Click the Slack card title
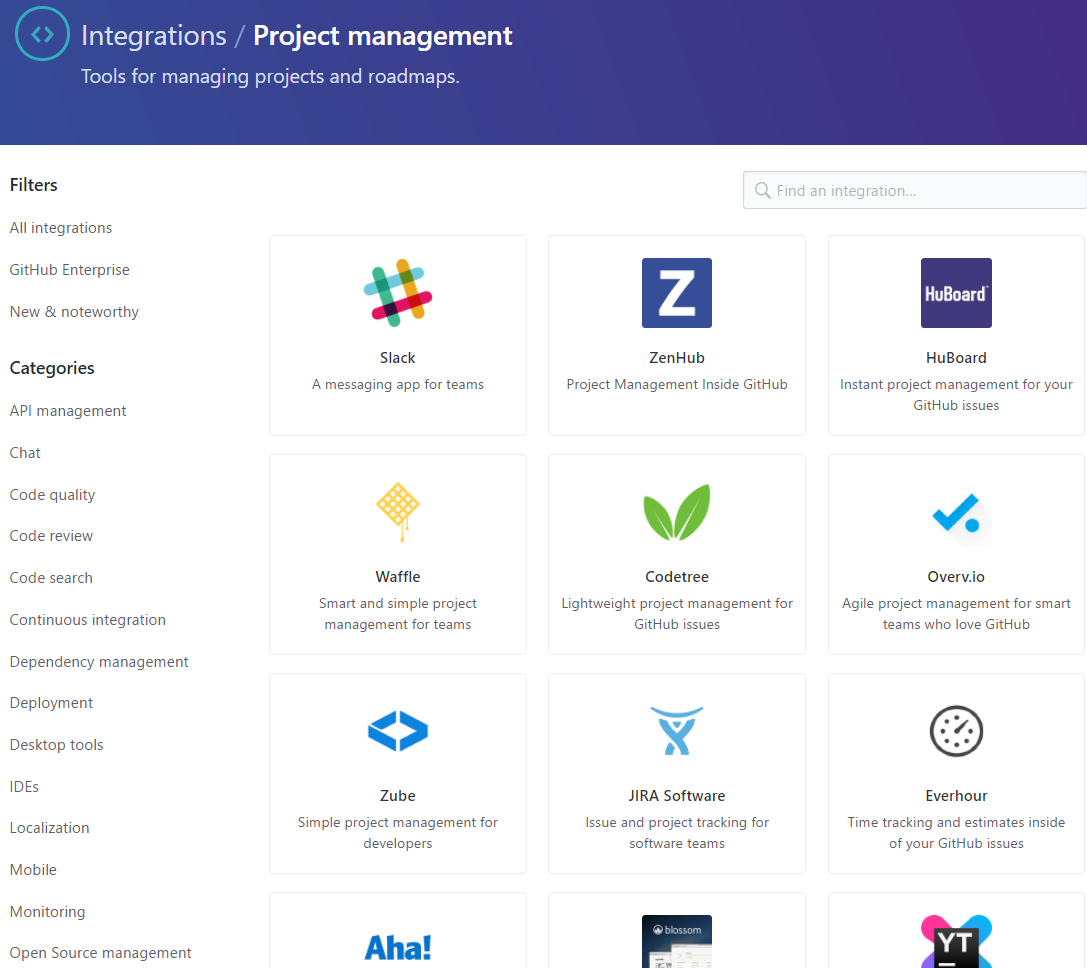1087x968 pixels. point(398,358)
